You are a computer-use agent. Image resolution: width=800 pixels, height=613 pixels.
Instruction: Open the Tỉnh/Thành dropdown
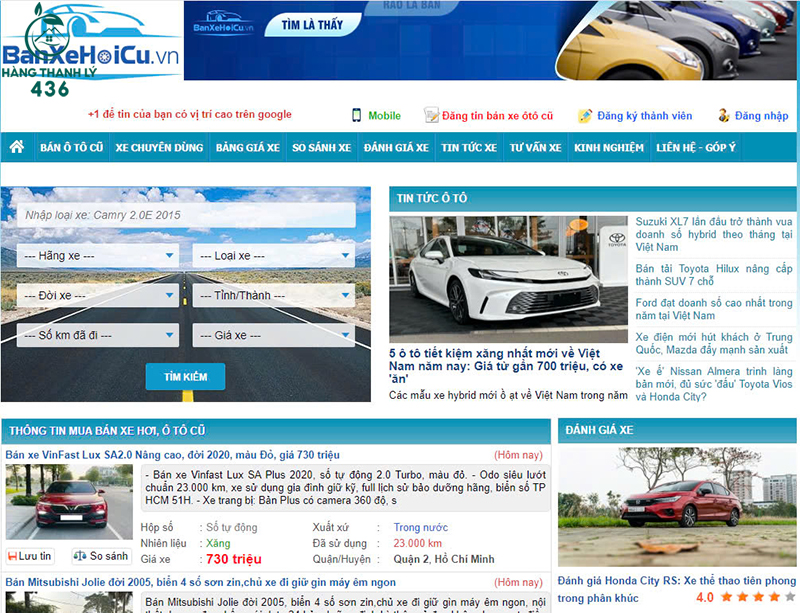click(x=273, y=296)
